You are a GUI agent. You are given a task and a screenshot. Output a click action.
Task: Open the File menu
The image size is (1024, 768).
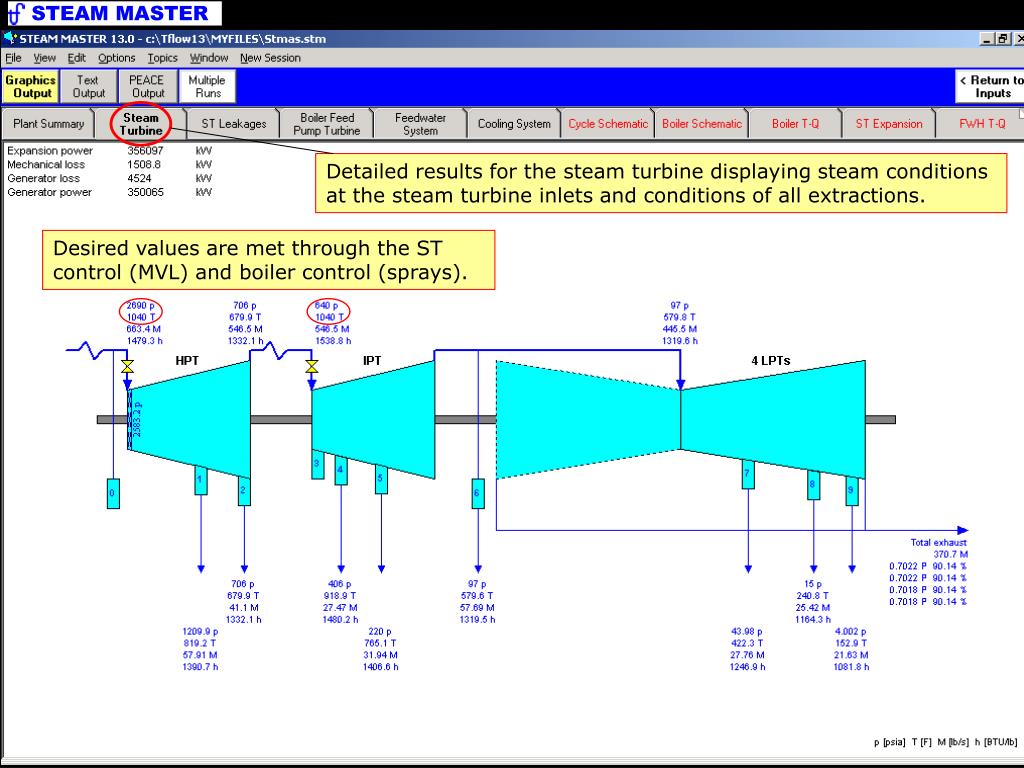tap(13, 57)
